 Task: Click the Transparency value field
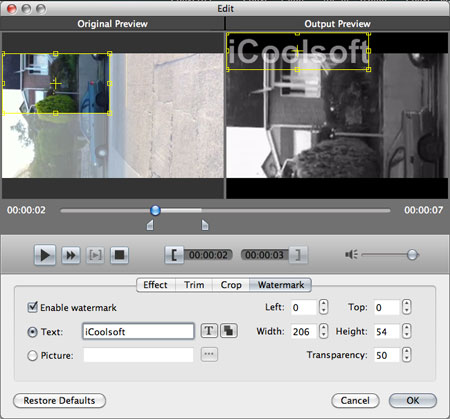pyautogui.click(x=387, y=355)
